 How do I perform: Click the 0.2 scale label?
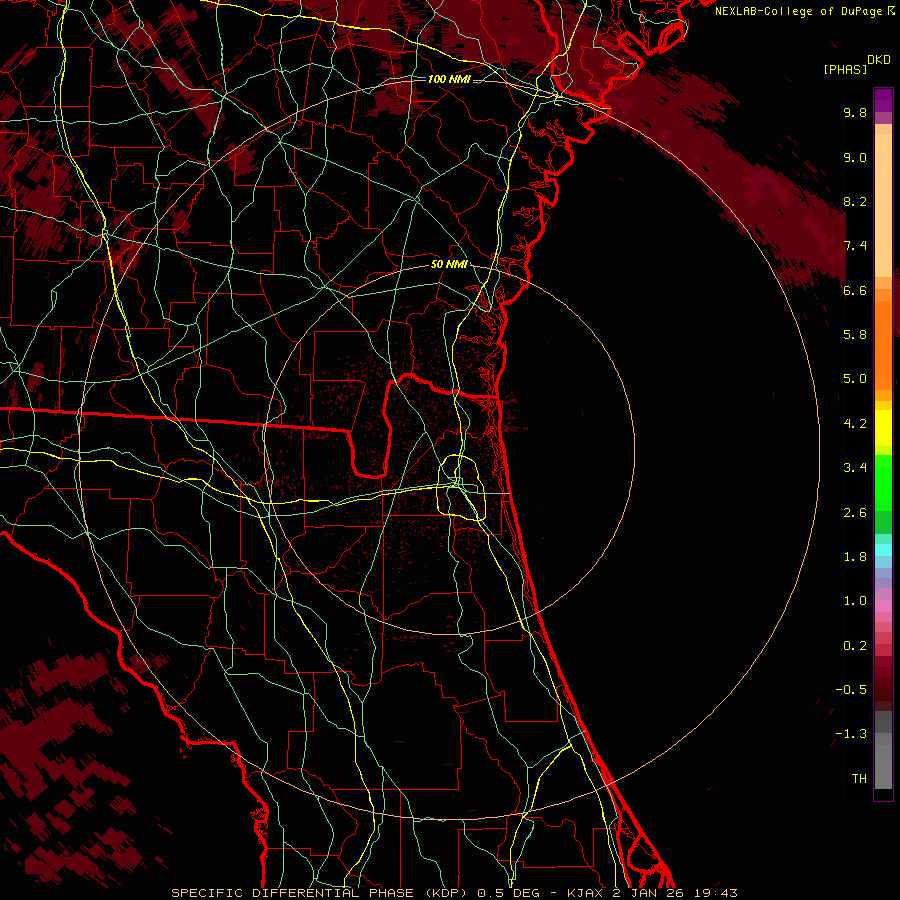[x=855, y=646]
